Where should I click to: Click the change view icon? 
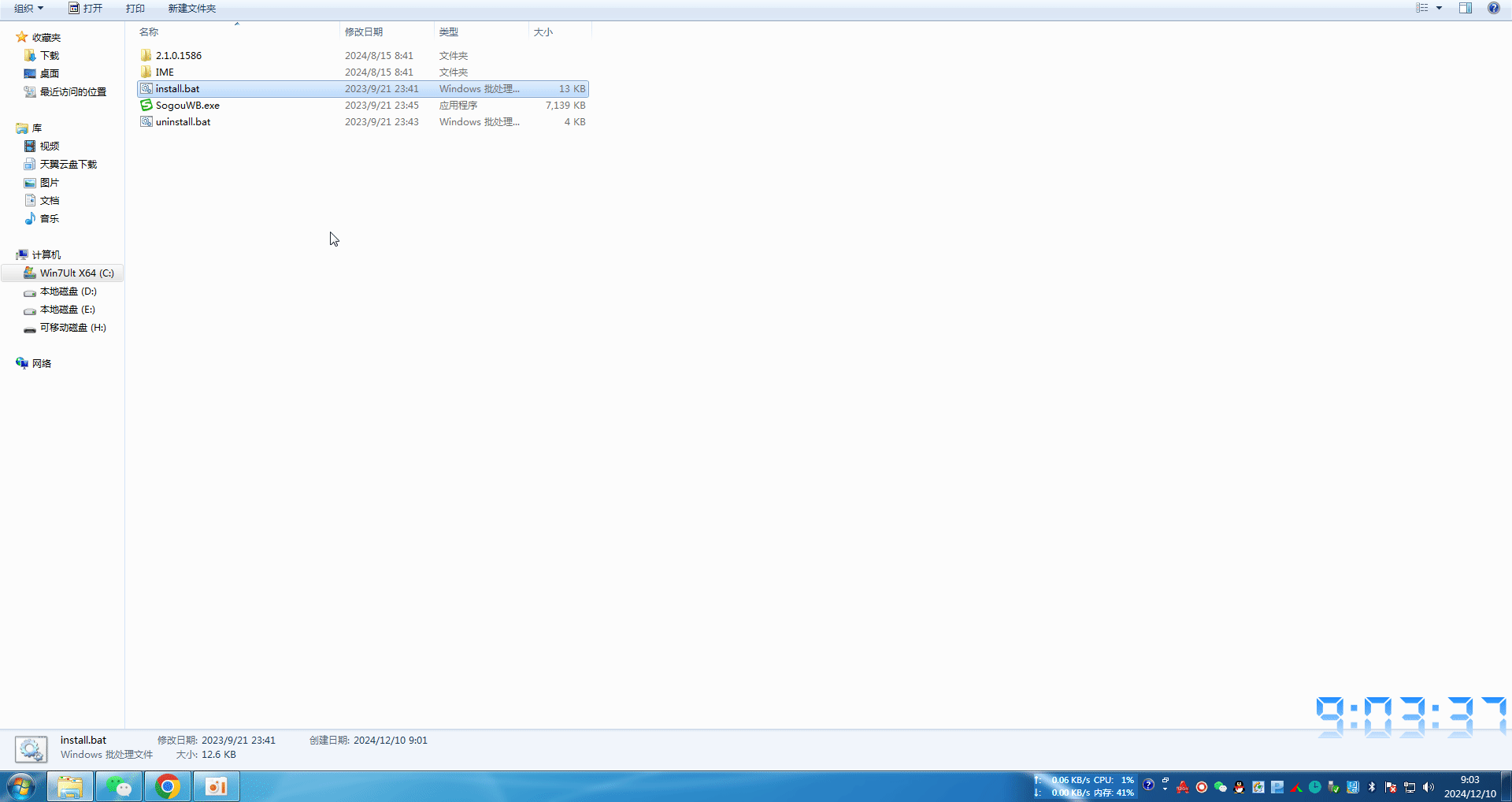1422,8
